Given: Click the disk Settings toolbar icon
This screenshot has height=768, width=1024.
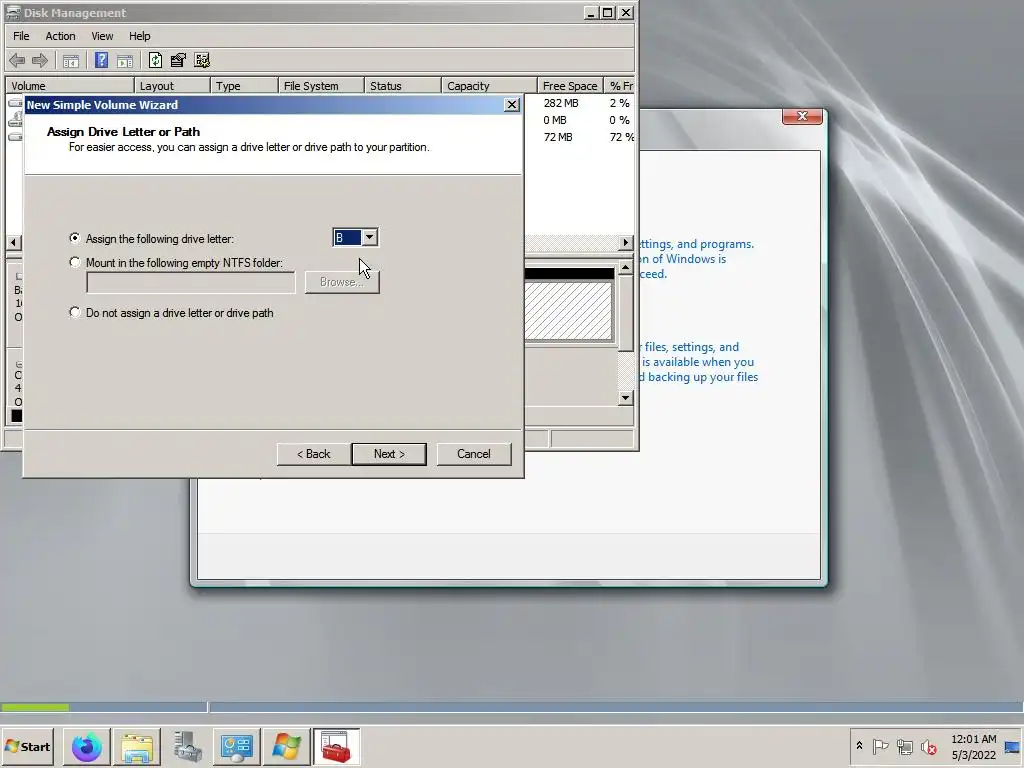Looking at the screenshot, I should [202, 61].
